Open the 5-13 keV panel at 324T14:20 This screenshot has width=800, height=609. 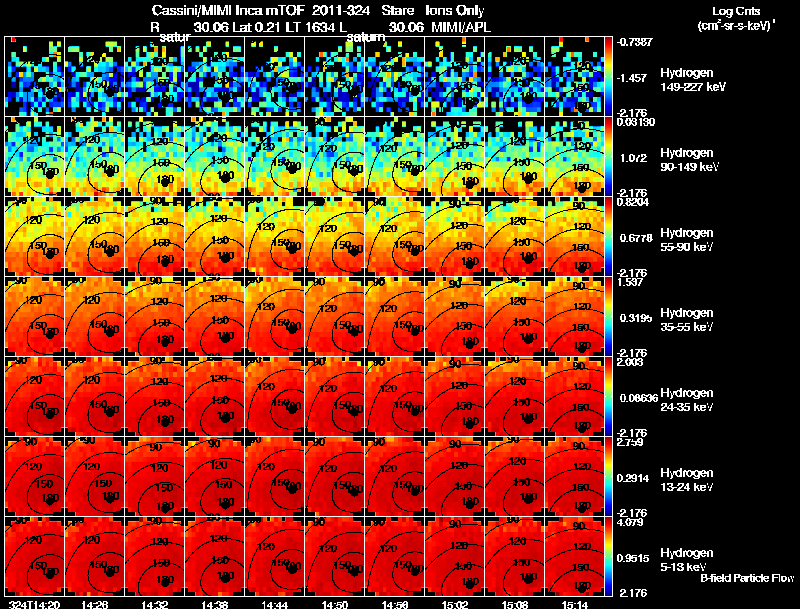pos(34,557)
